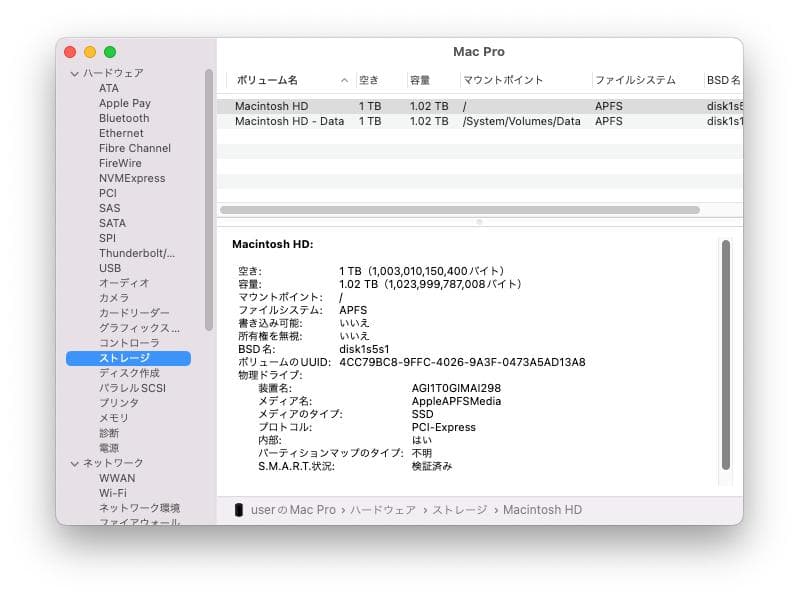This screenshot has width=799, height=599.
Task: Click the horizontal scrollbar of volume table
Action: (x=460, y=210)
